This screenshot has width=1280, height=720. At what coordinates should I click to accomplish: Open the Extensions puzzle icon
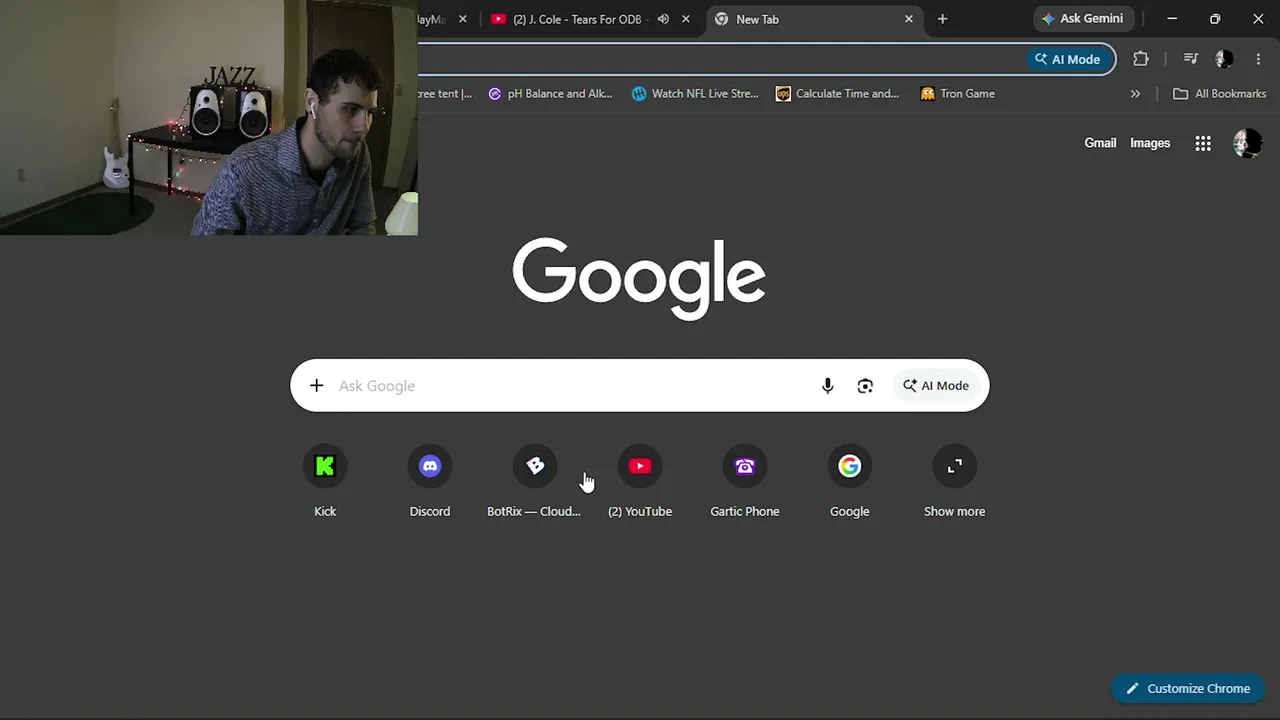point(1141,59)
